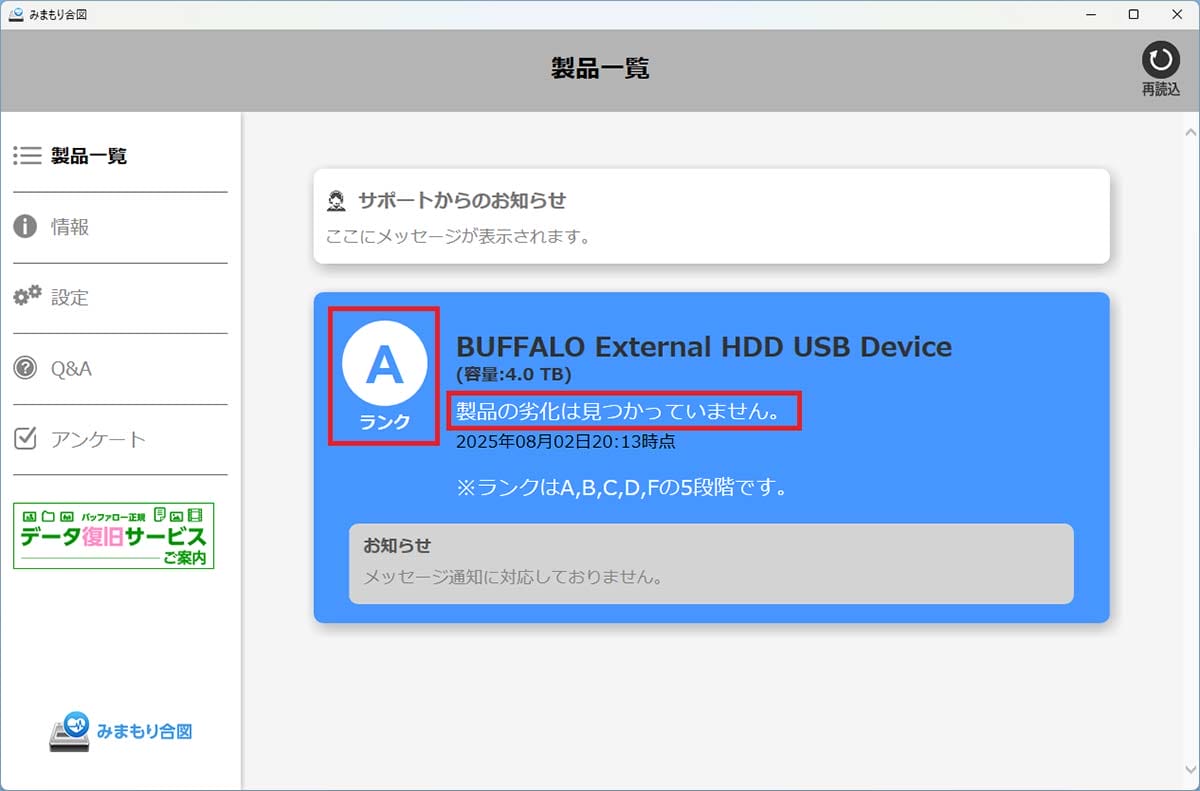This screenshot has height=791, width=1200.
Task: Click the question mark icon beside Q&A
Action: (25, 368)
